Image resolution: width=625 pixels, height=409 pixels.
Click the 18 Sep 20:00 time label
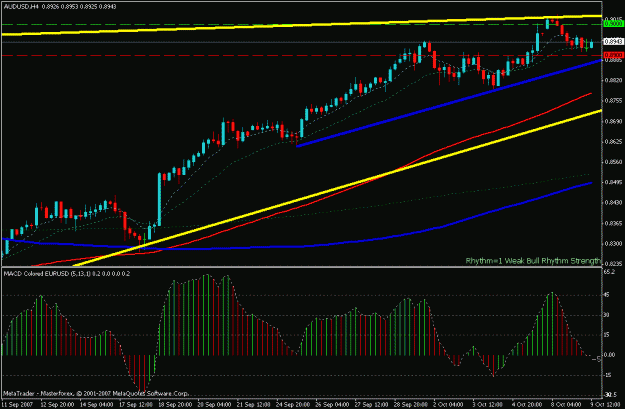[x=175, y=404]
